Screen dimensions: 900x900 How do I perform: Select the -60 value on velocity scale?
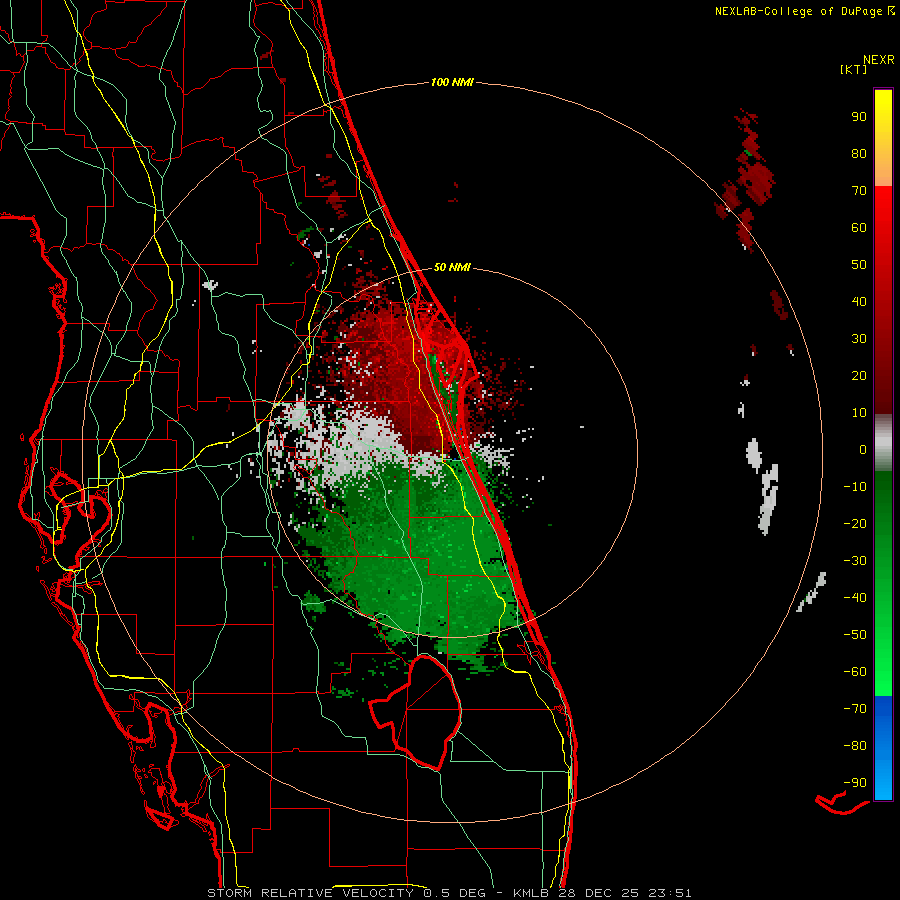pos(855,672)
